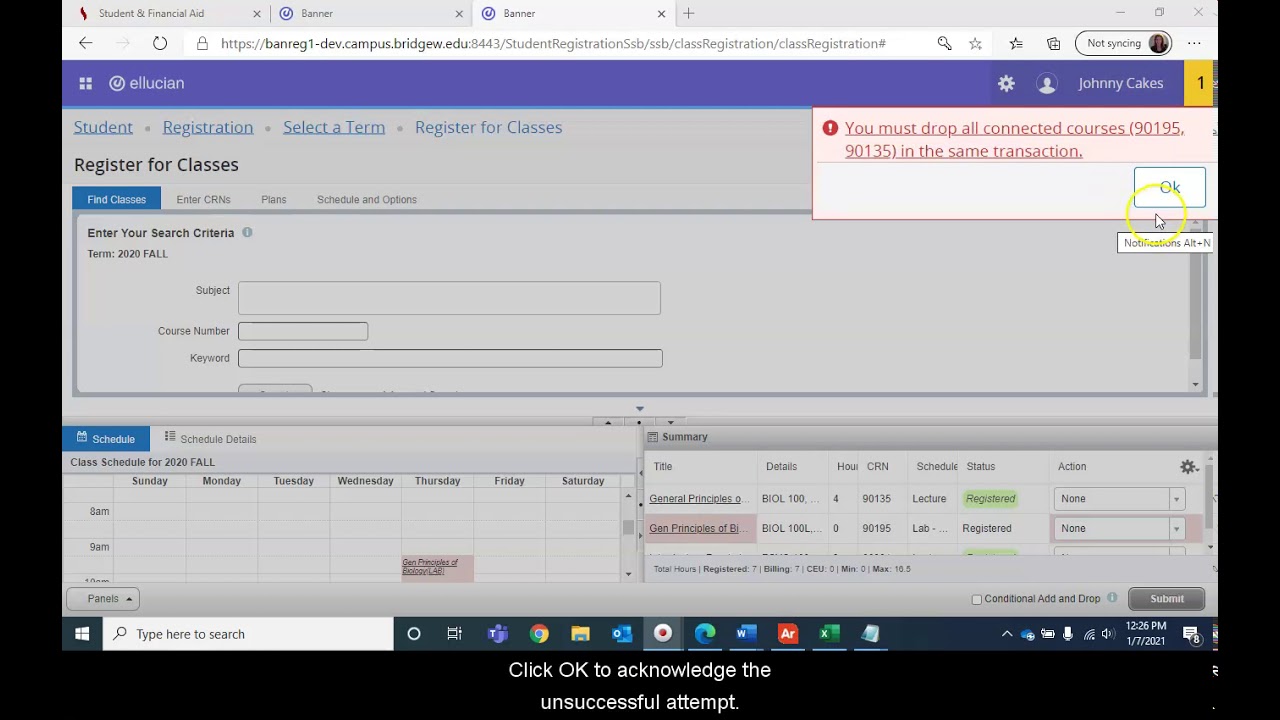
Task: Click the drop connected courses error message link
Action: coord(1014,139)
